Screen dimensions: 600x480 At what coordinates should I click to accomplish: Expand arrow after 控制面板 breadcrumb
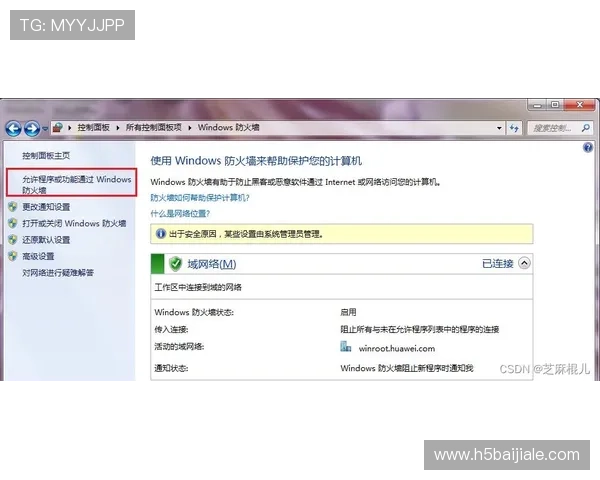[x=117, y=128]
